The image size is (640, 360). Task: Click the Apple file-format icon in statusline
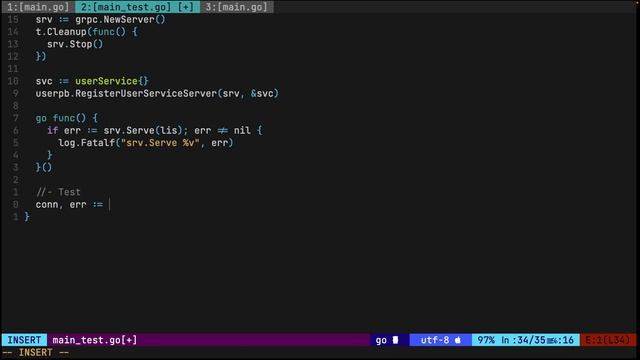click(x=458, y=340)
